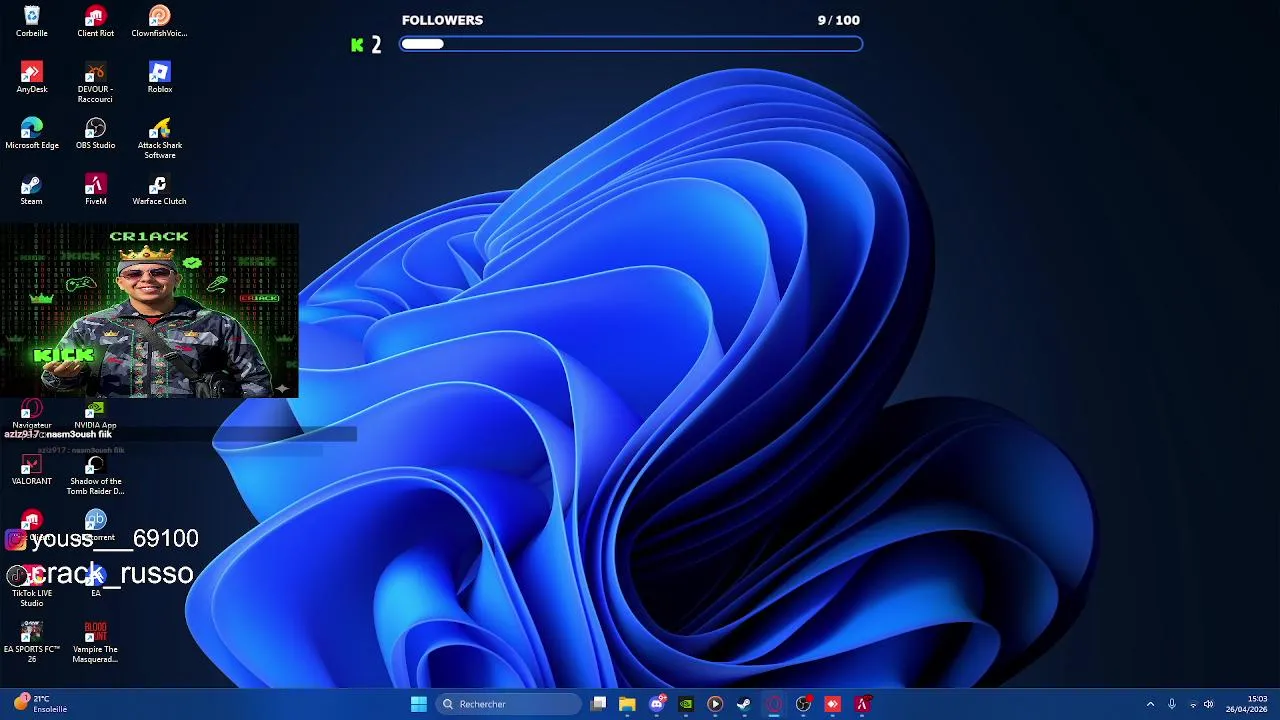The width and height of the screenshot is (1280, 720).
Task: Open Discord from the taskbar
Action: tap(657, 704)
